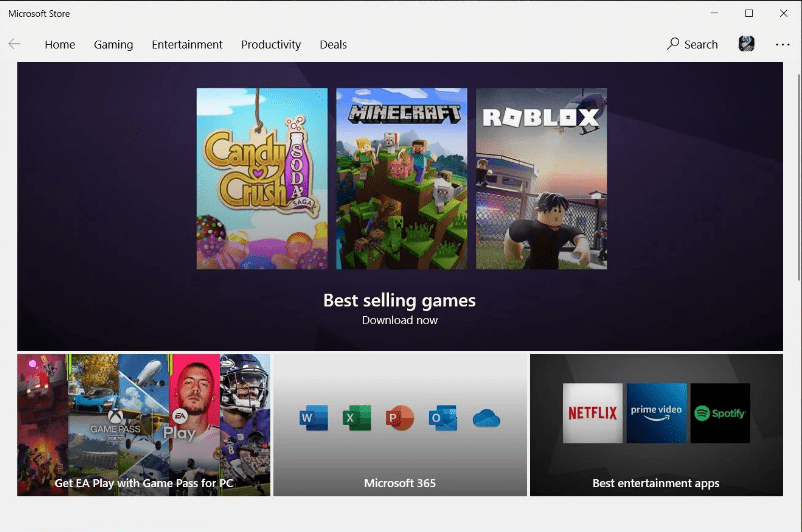Open the Entertainment tab

187,45
